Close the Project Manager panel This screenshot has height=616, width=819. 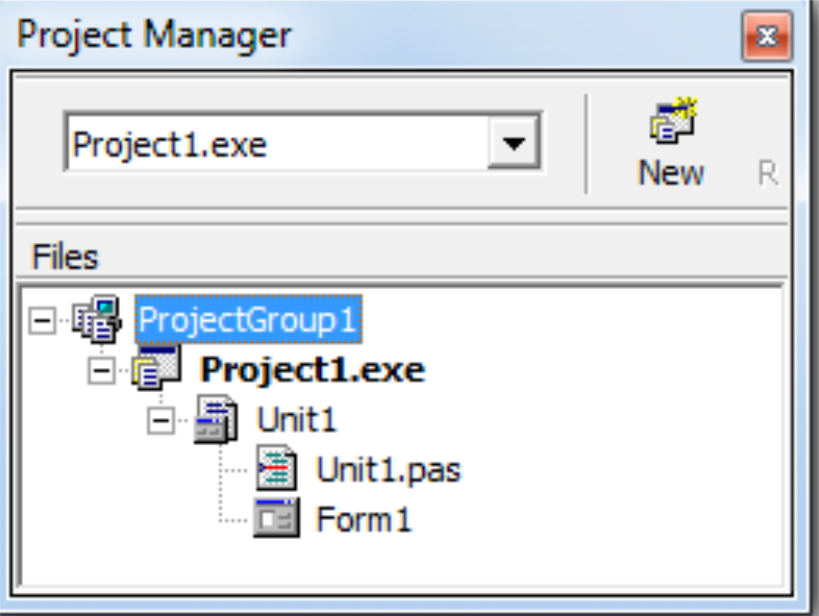(767, 36)
